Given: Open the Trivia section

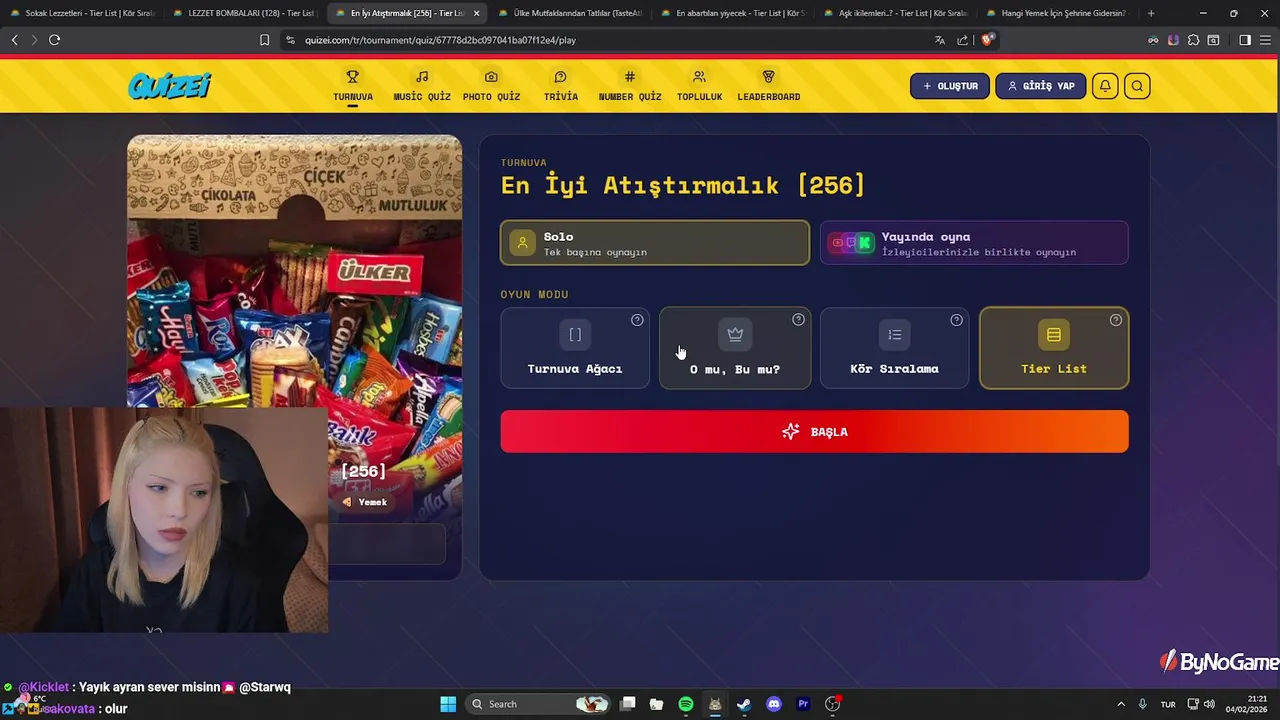Looking at the screenshot, I should pyautogui.click(x=560, y=86).
